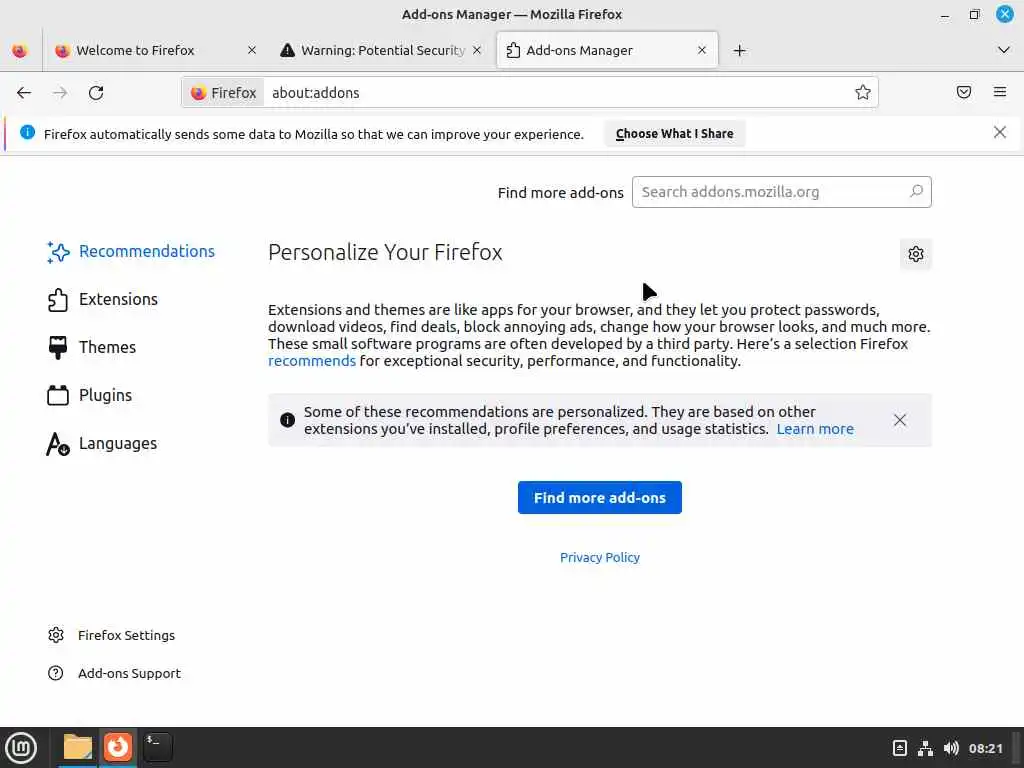Open the file manager from the taskbar
The width and height of the screenshot is (1024, 768).
coord(78,748)
